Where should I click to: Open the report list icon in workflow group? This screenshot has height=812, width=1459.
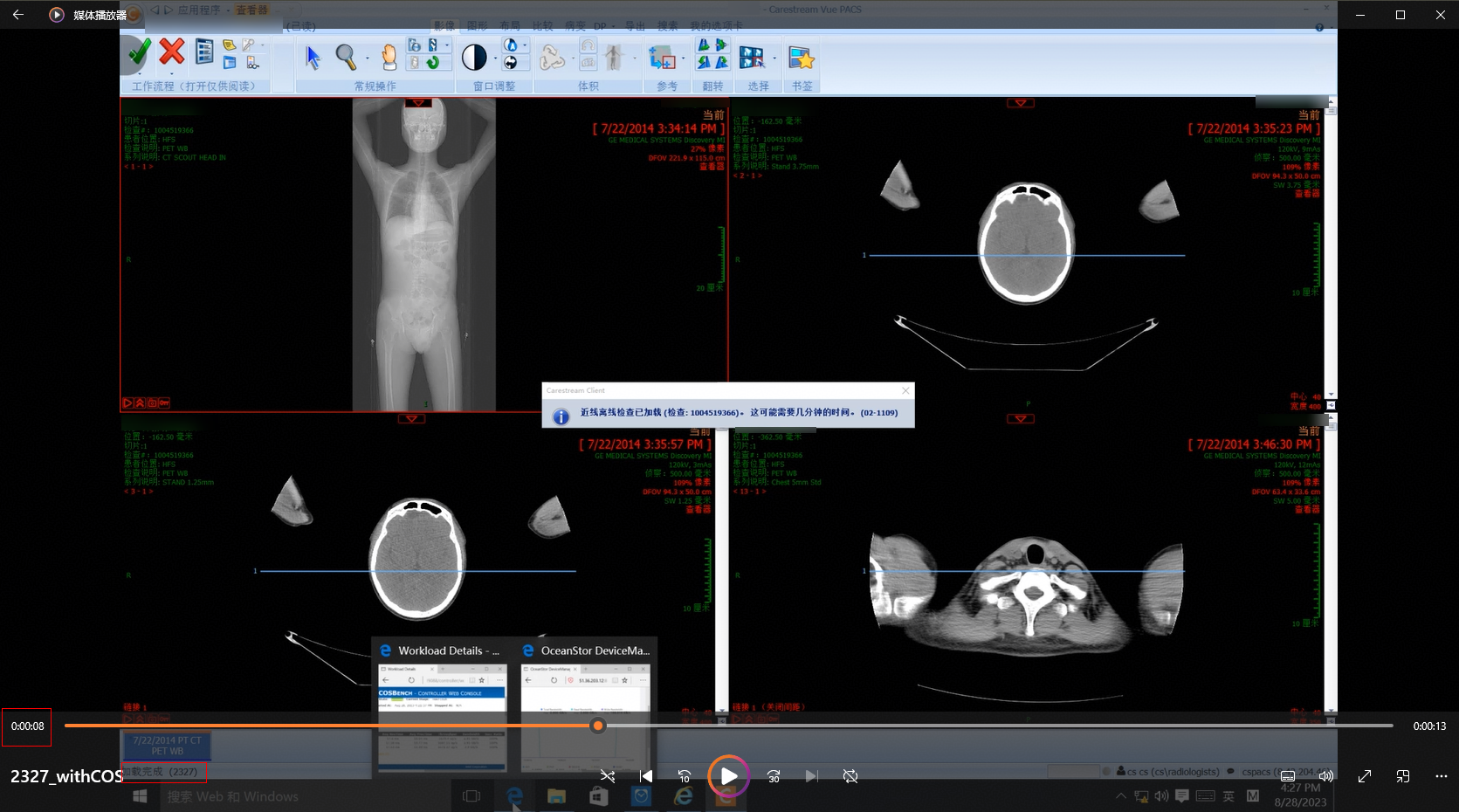point(204,52)
